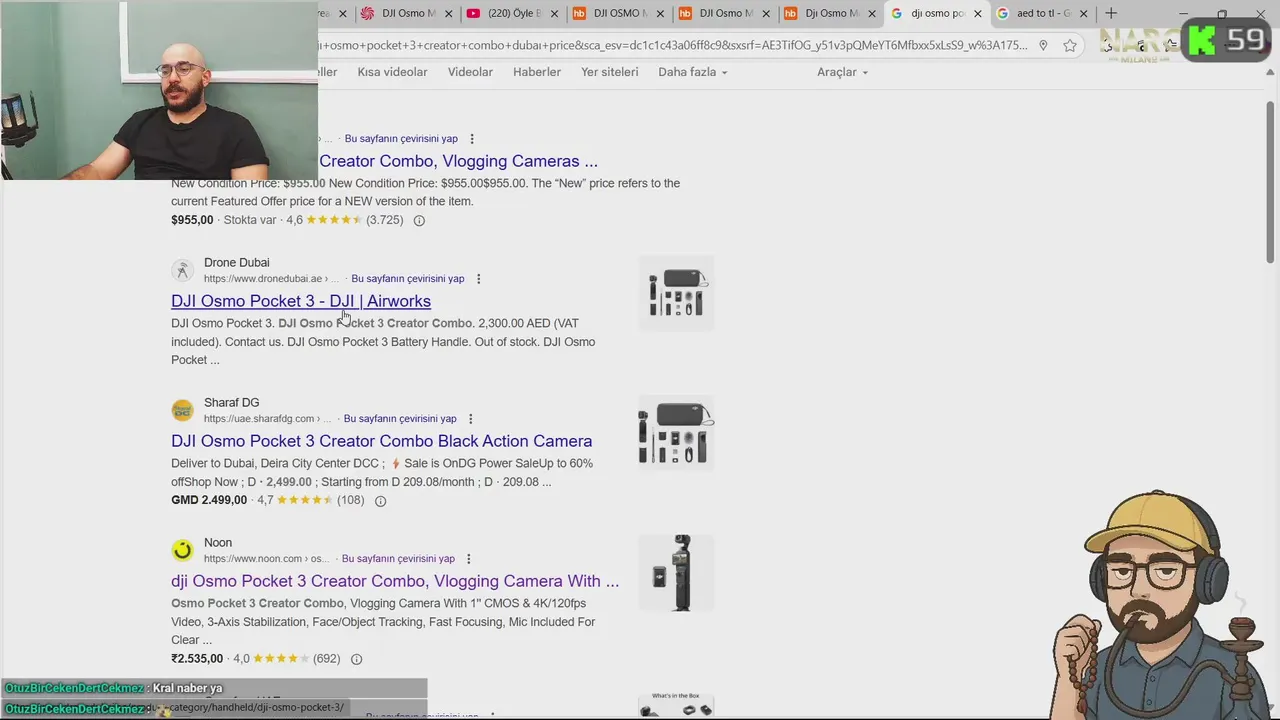Open three-dot menu for Noon result
This screenshot has width=1280, height=720.
pyautogui.click(x=468, y=559)
